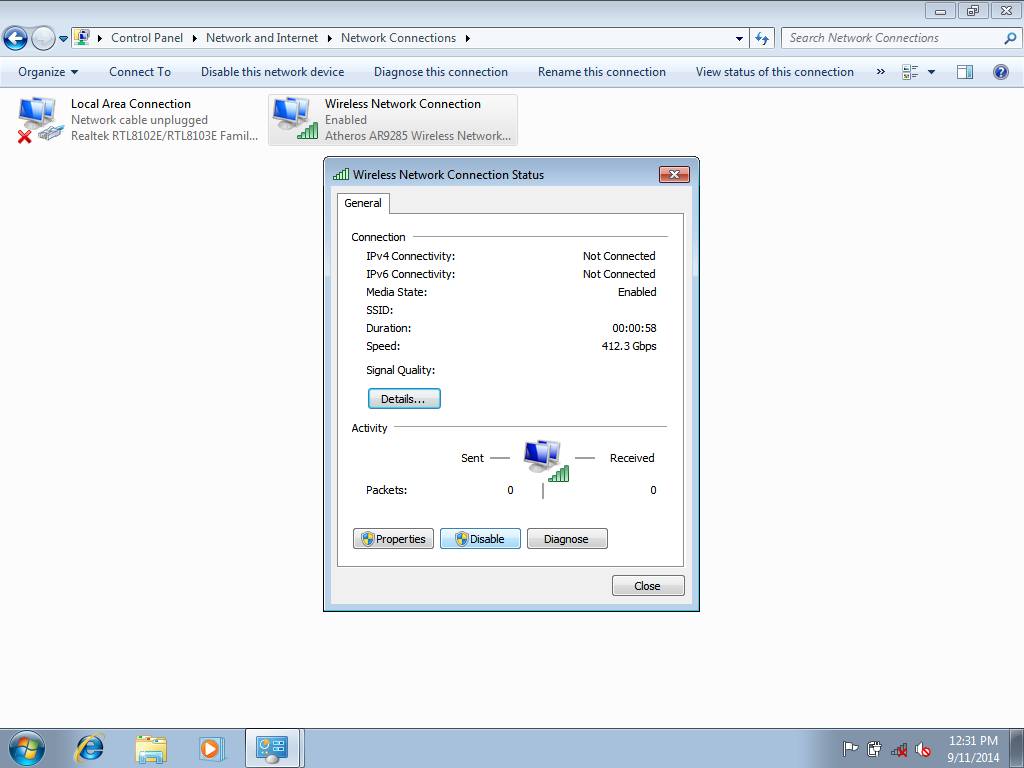This screenshot has height=768, width=1024.
Task: Select Rename this connection
Action: click(601, 72)
